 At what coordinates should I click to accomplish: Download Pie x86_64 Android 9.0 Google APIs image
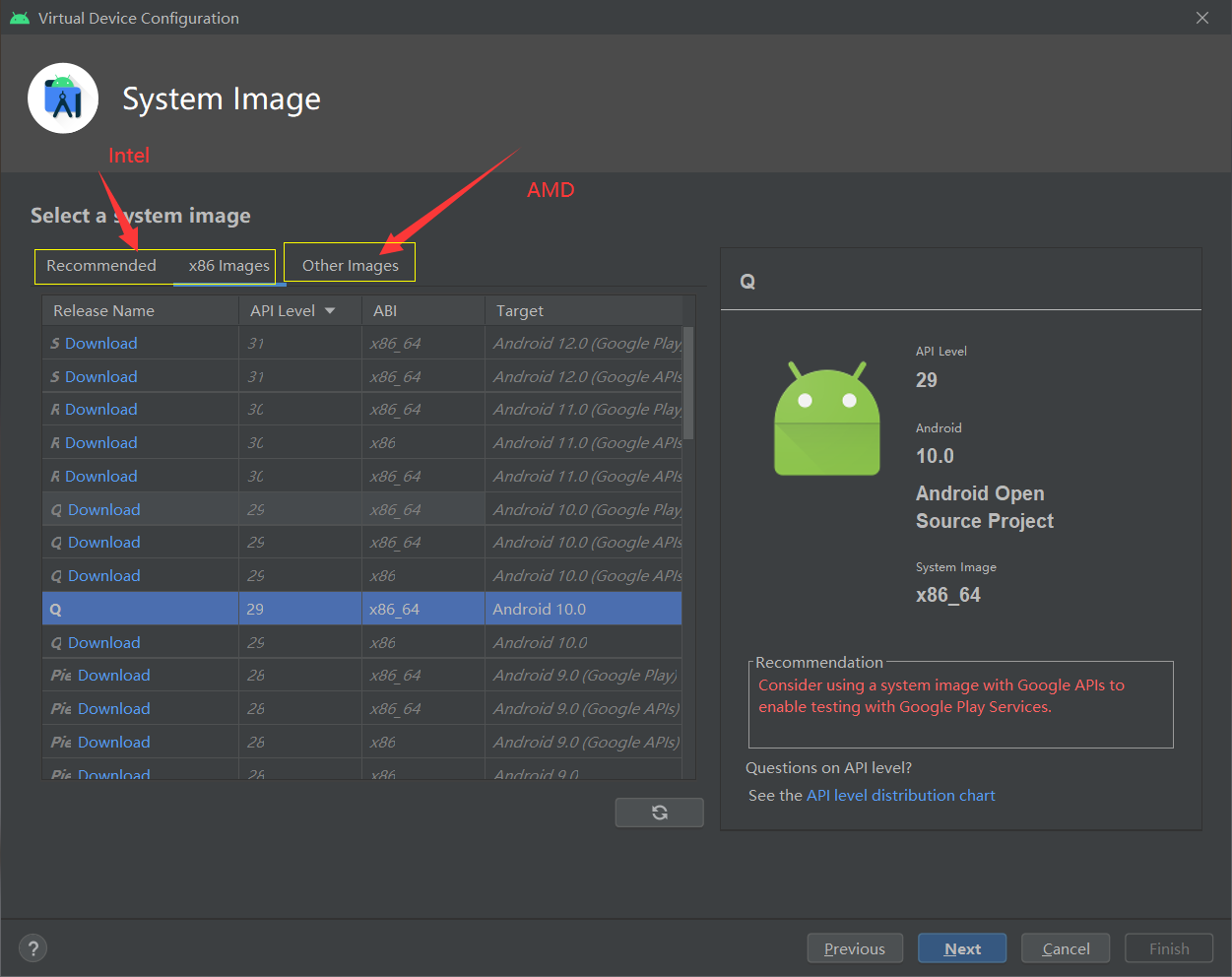point(114,709)
